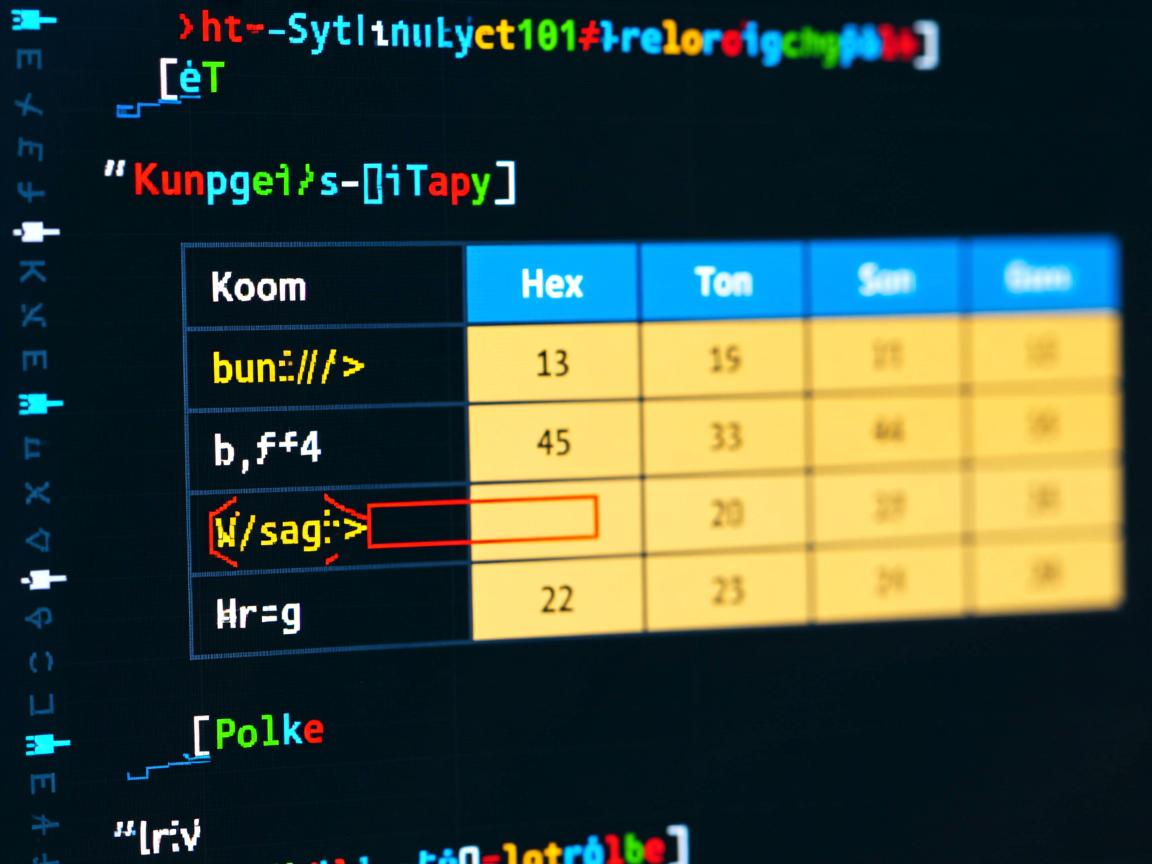
Task: Select the Ton column header
Action: pos(723,282)
